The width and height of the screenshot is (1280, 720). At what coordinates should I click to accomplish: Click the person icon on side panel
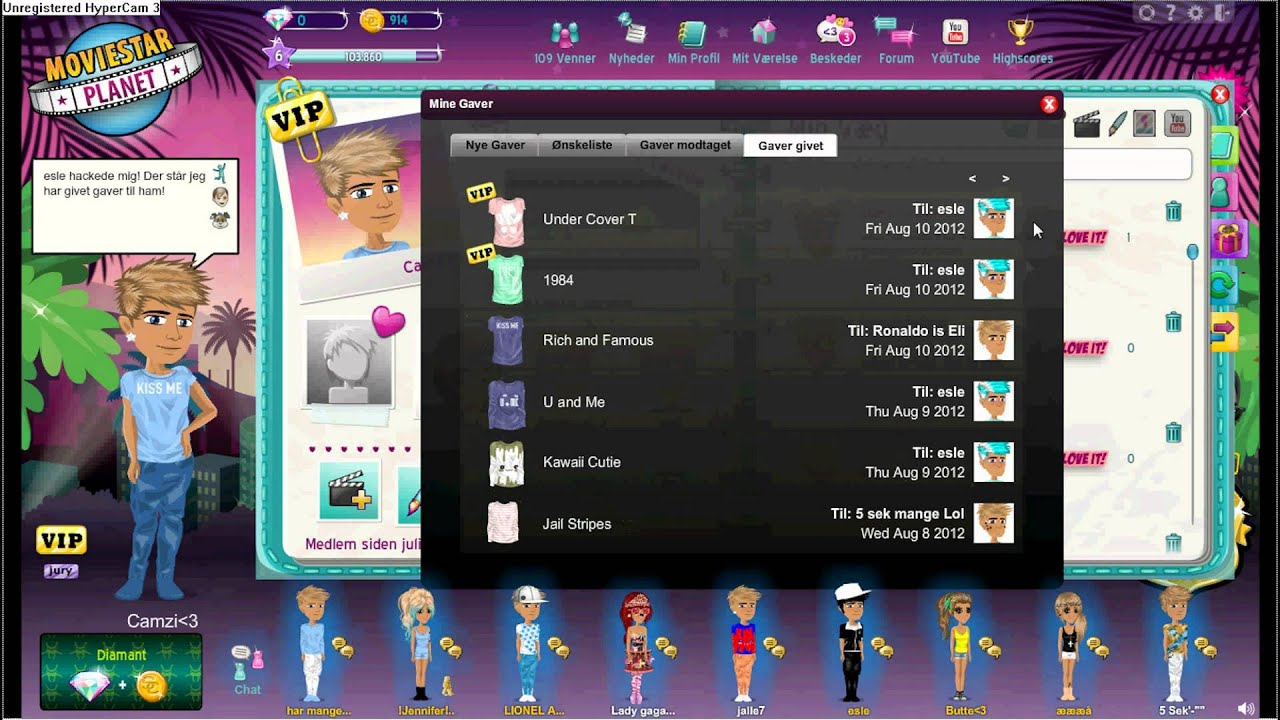pyautogui.click(x=1223, y=191)
